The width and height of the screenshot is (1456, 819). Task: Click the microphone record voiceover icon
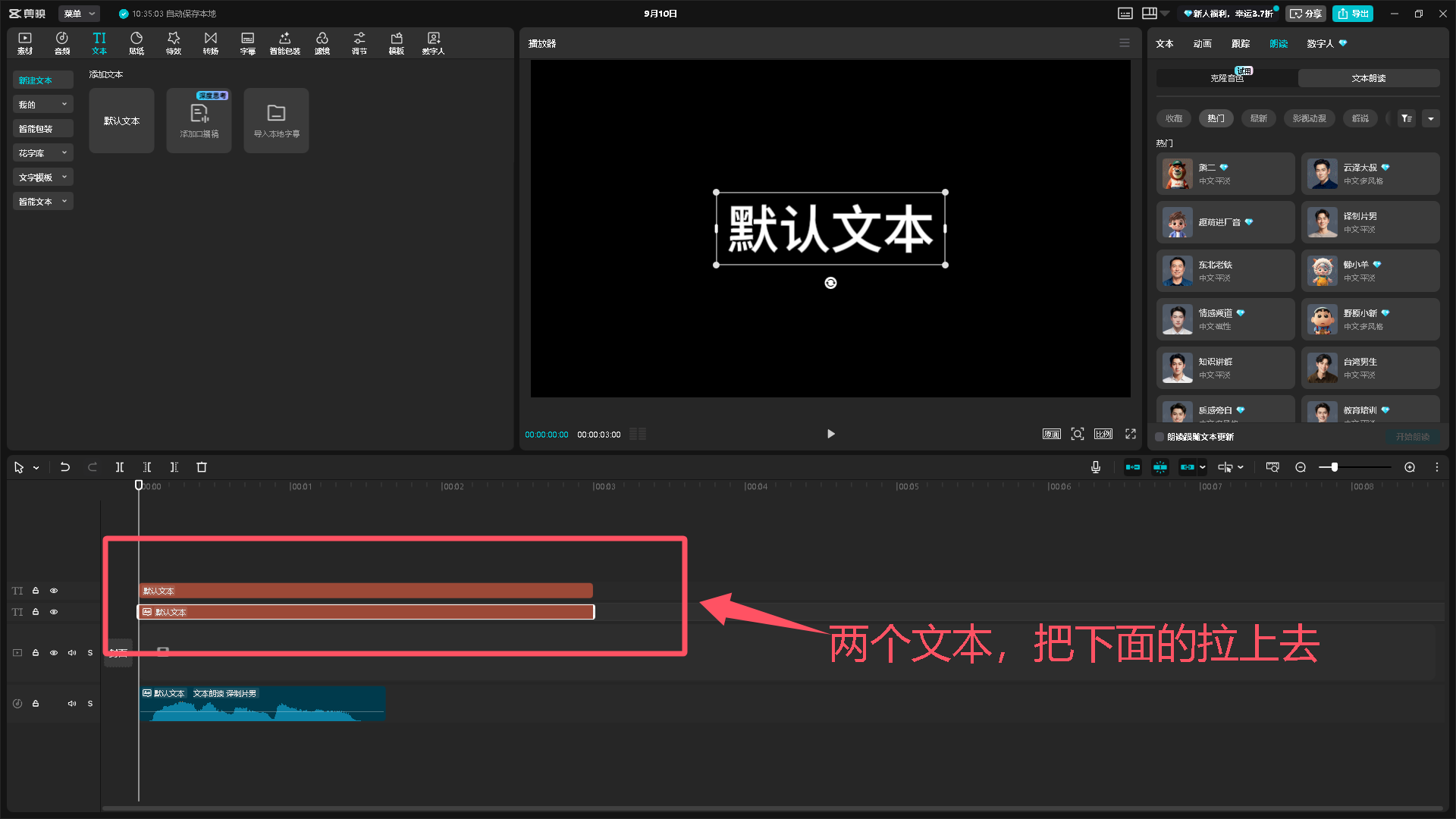pyautogui.click(x=1096, y=467)
